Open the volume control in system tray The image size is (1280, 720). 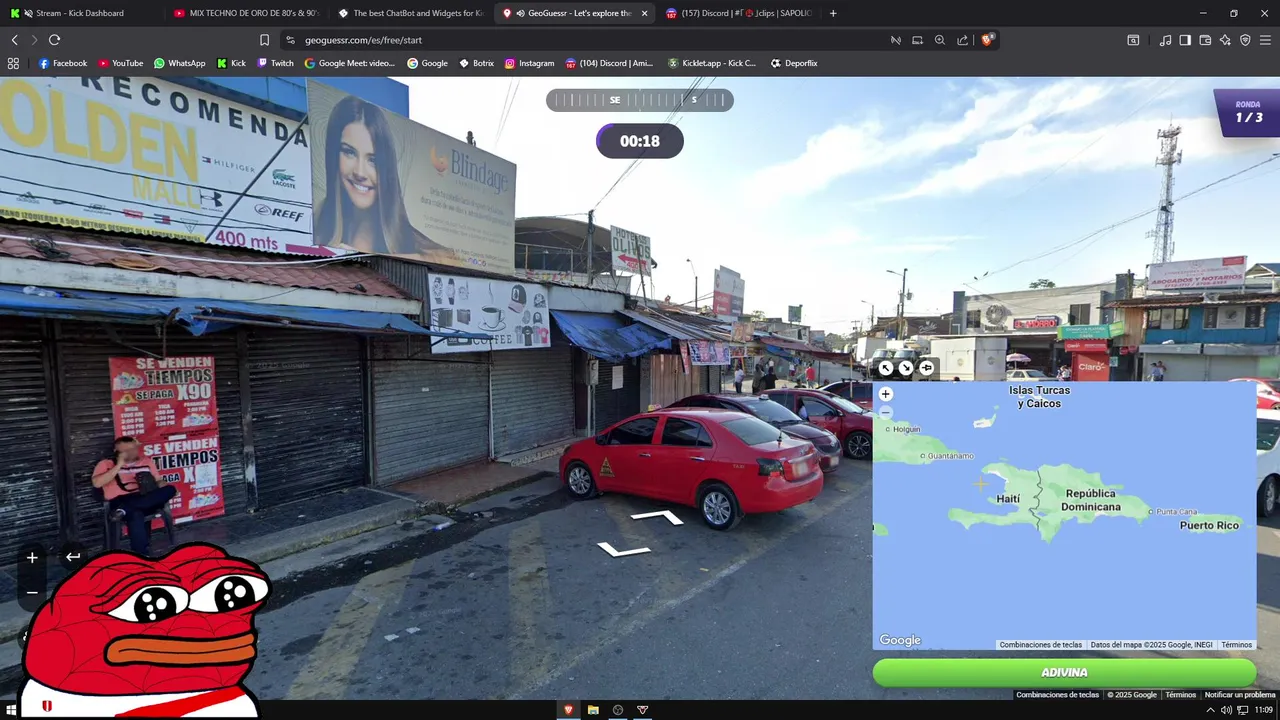click(x=1227, y=710)
